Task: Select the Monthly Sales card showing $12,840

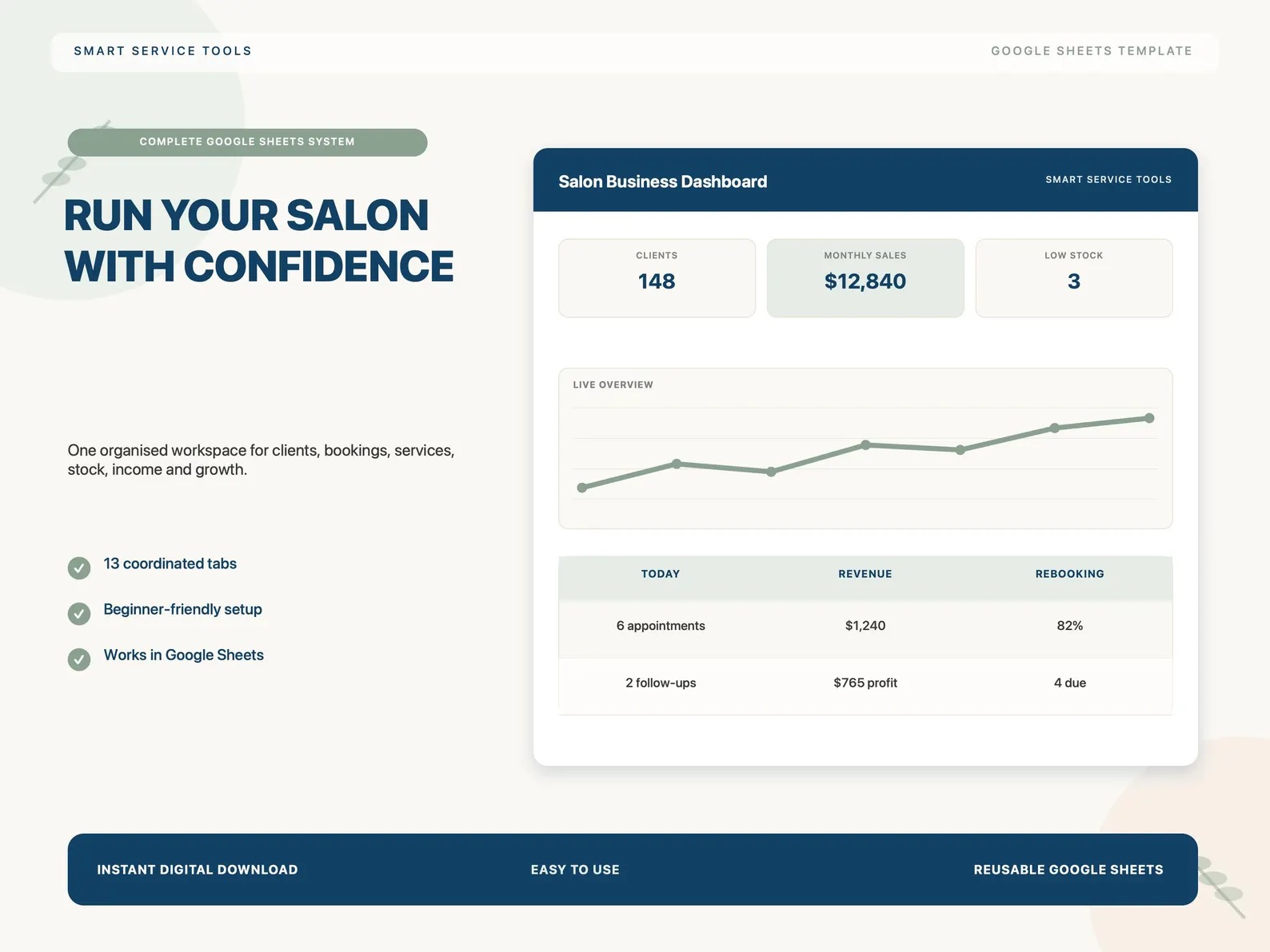Action: point(865,278)
